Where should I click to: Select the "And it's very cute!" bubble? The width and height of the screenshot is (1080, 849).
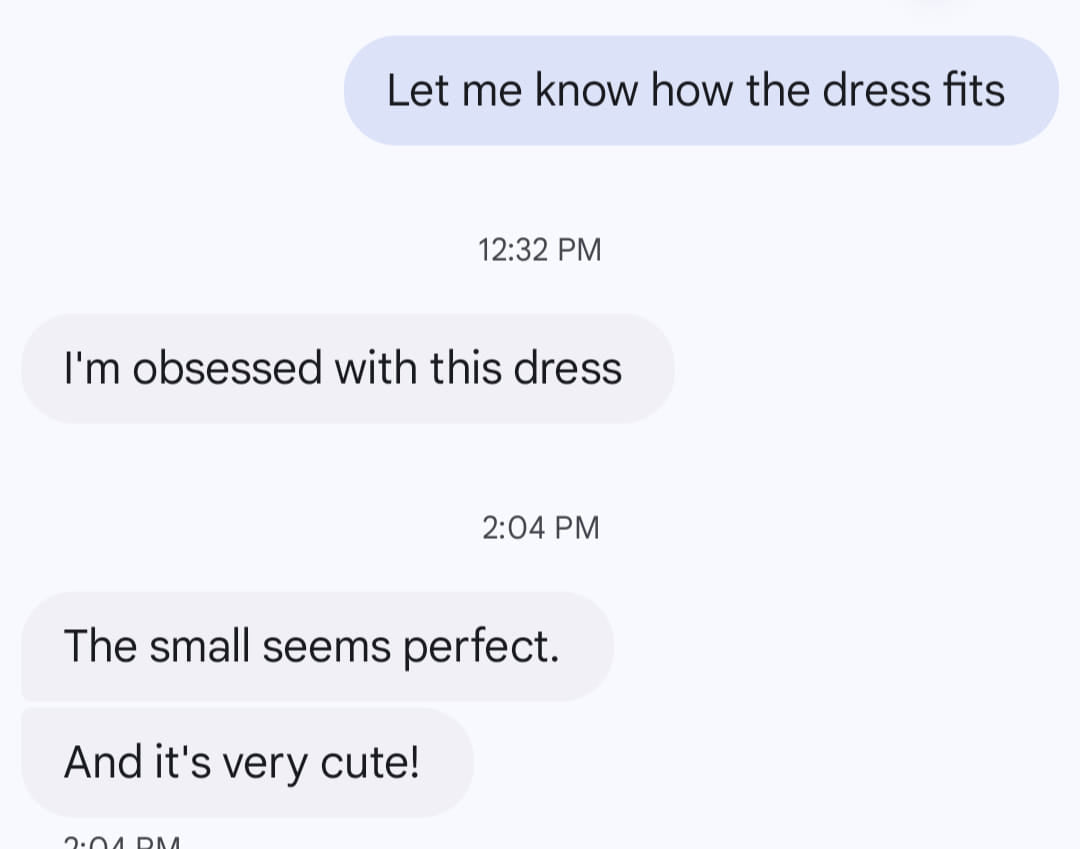pos(245,763)
